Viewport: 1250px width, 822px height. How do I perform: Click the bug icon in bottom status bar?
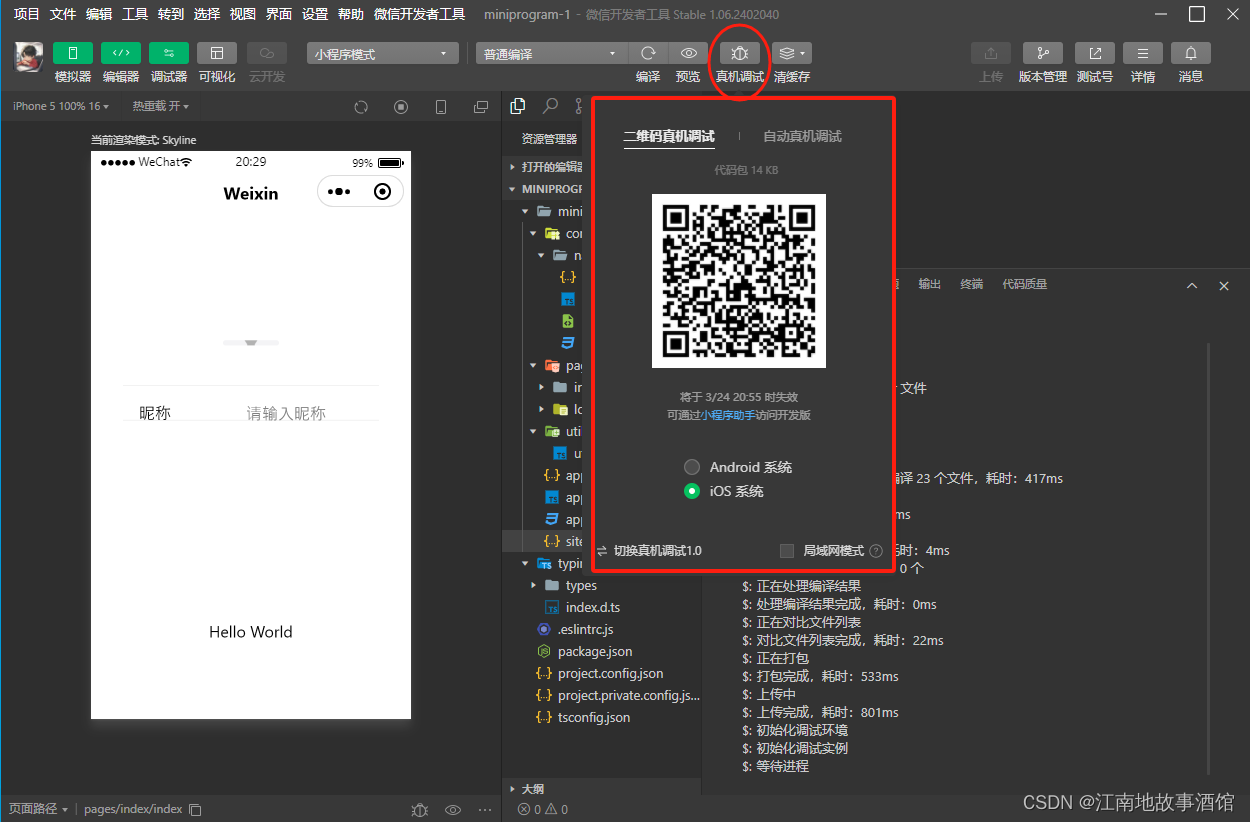[x=420, y=809]
